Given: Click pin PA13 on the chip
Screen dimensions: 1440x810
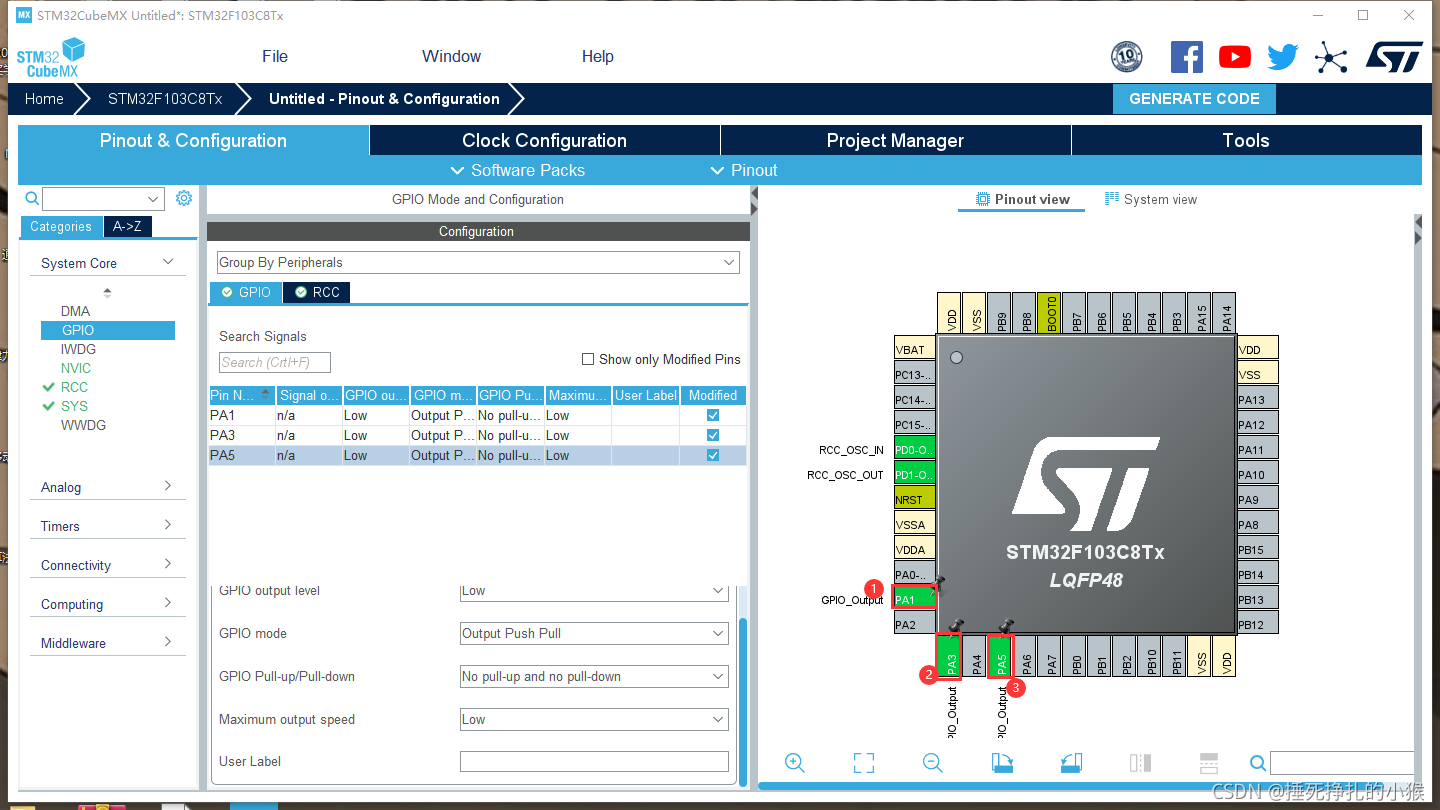Looking at the screenshot, I should click(x=1257, y=399).
